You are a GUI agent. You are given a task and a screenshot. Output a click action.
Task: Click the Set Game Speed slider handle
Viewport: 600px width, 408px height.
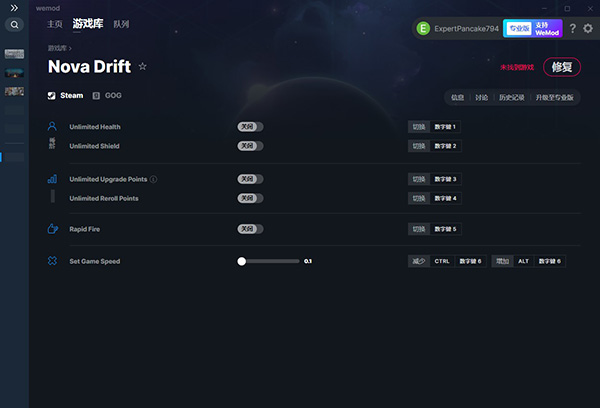point(241,261)
